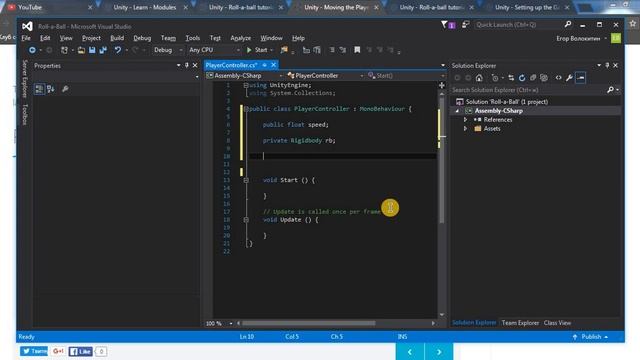Open Properties wrench in Solution Explorer toolbar
This screenshot has height=360, width=640.
(x=569, y=78)
